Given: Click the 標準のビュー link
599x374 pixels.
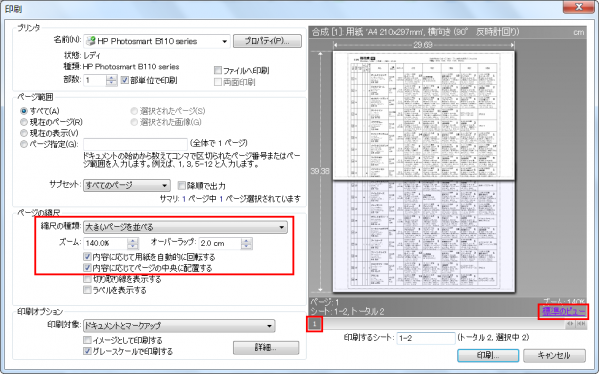Looking at the screenshot, I should pos(563,311).
